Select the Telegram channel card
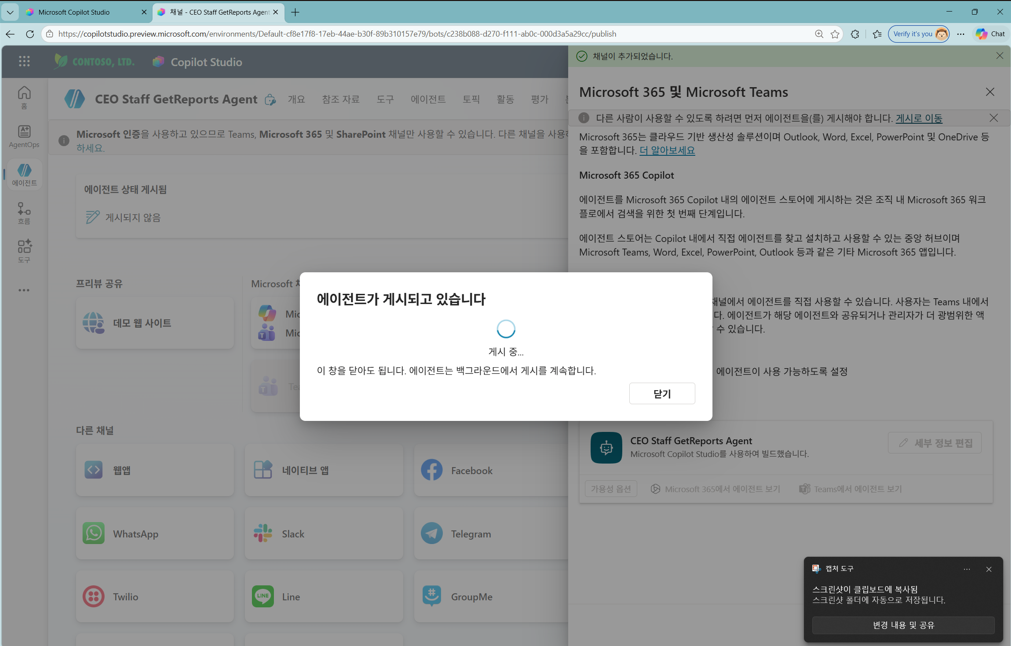Image resolution: width=1011 pixels, height=646 pixels. [x=491, y=533]
